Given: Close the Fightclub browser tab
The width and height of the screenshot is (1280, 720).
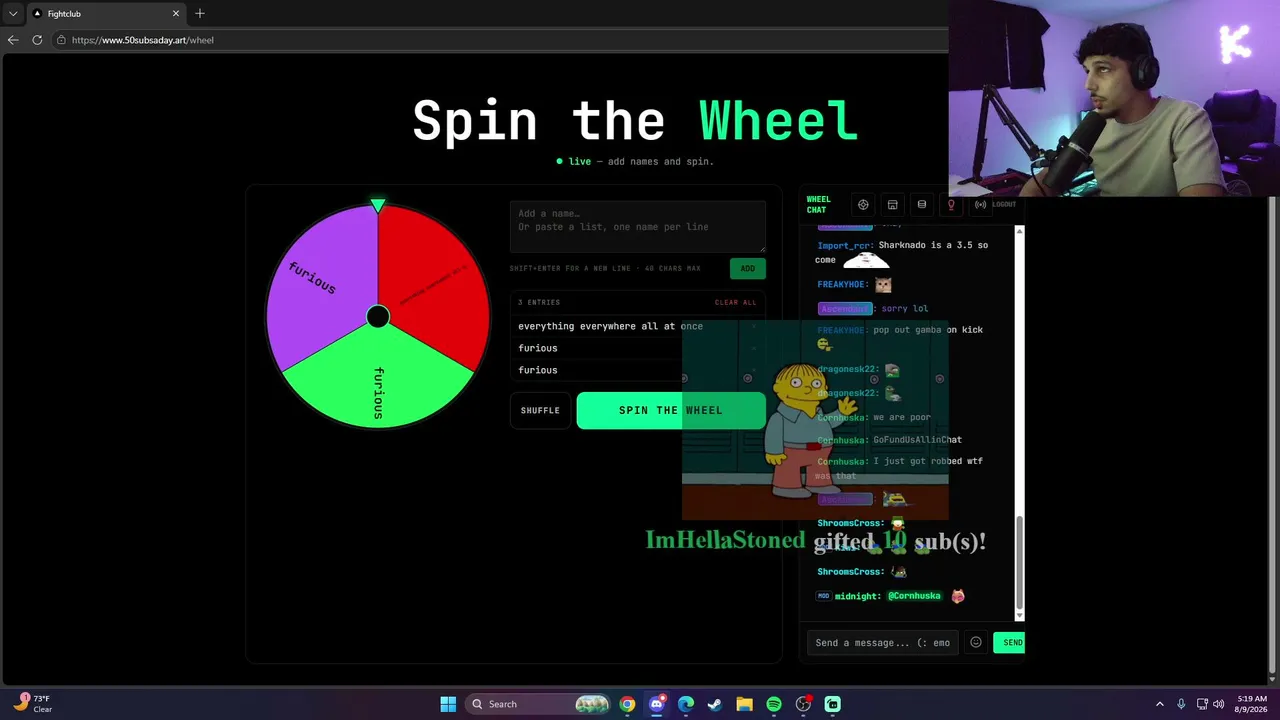Looking at the screenshot, I should pyautogui.click(x=176, y=13).
